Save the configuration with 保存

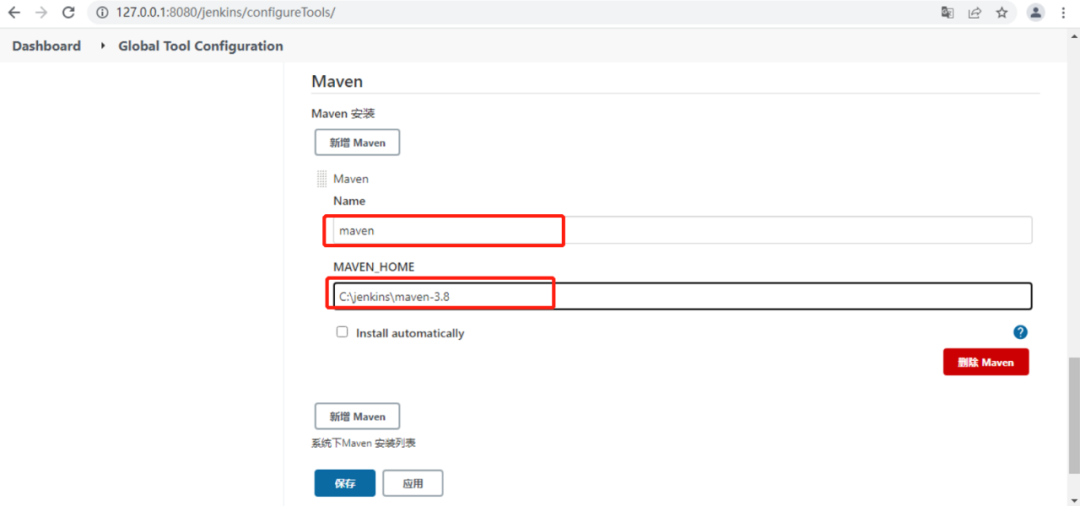pos(345,483)
